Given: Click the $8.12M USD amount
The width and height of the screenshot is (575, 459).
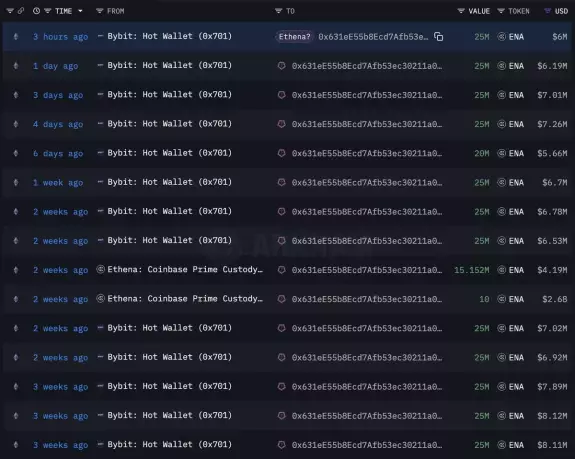Looking at the screenshot, I should click(552, 416).
